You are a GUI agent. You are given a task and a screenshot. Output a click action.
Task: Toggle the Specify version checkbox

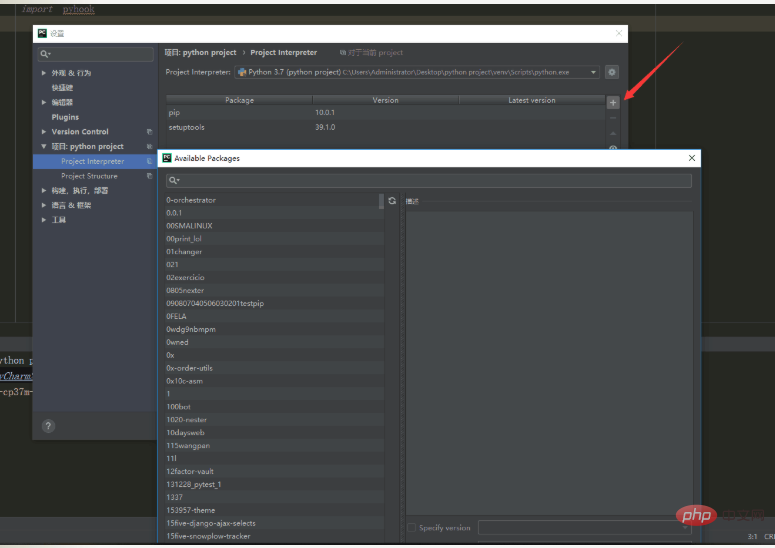click(x=411, y=528)
